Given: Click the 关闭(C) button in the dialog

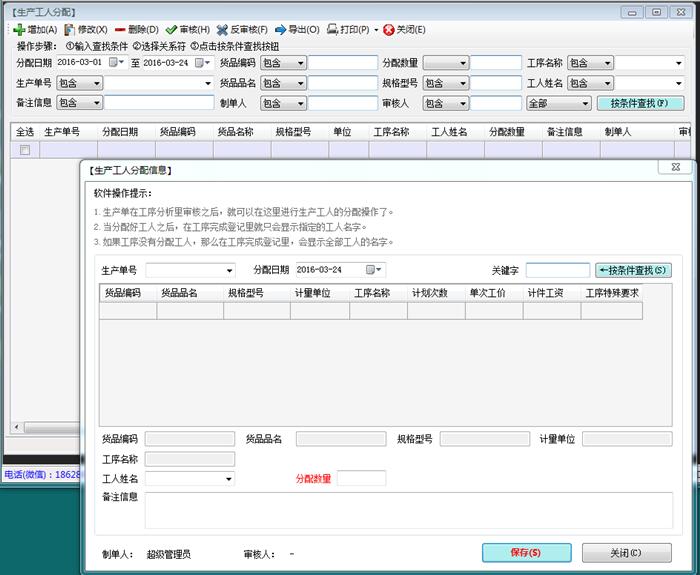Looking at the screenshot, I should click(x=626, y=553).
